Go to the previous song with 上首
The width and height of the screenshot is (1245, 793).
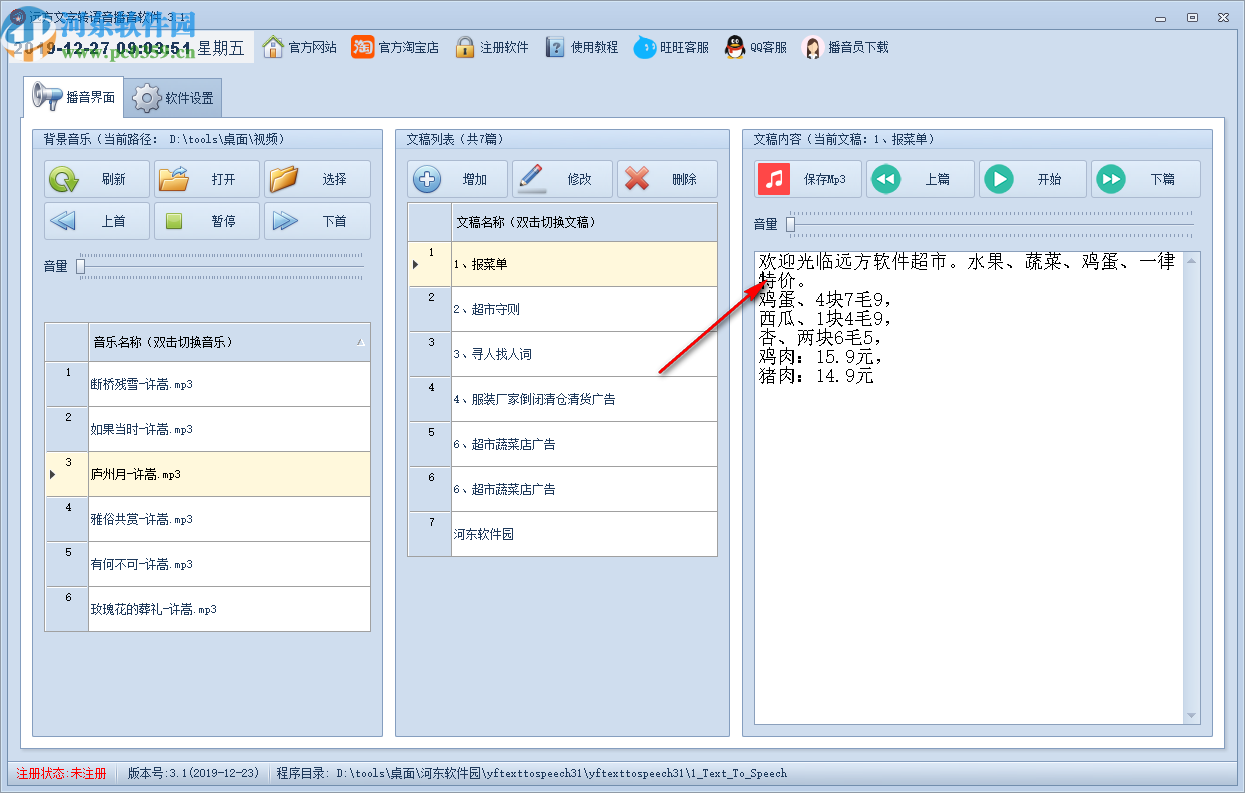coord(97,221)
